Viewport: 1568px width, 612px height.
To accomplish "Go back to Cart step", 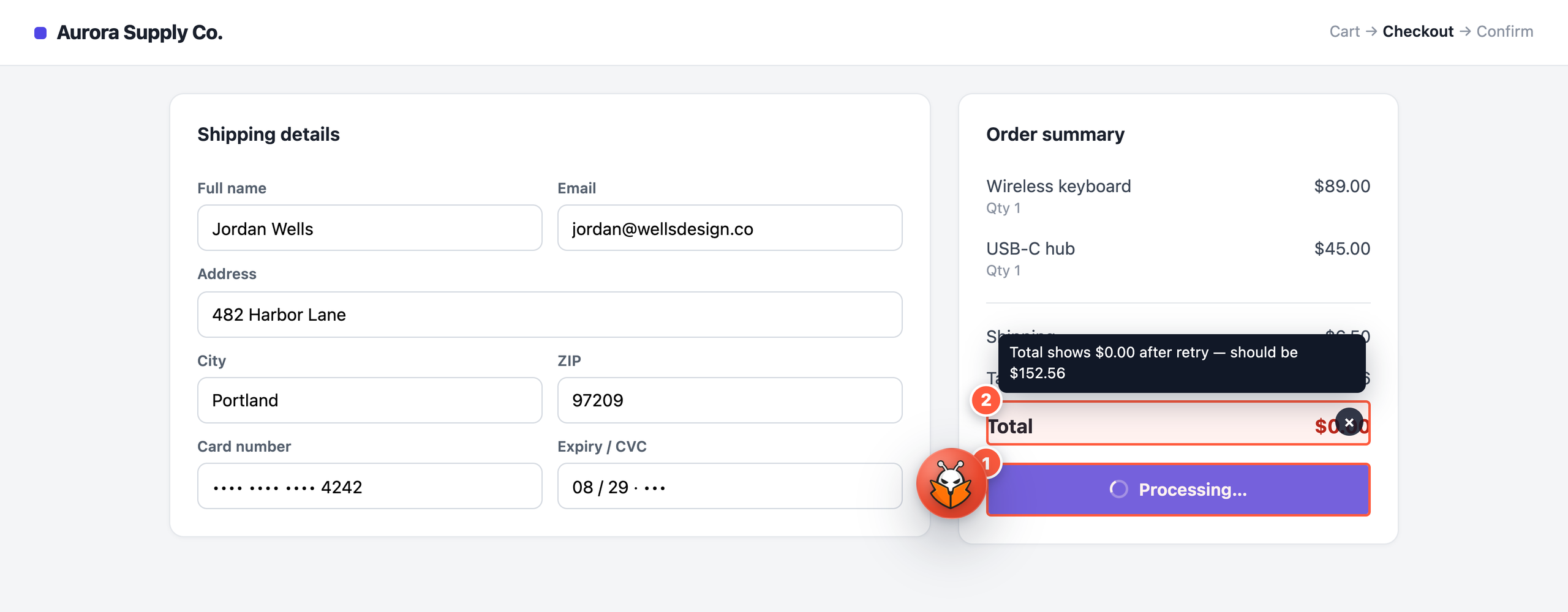I will [x=1344, y=31].
